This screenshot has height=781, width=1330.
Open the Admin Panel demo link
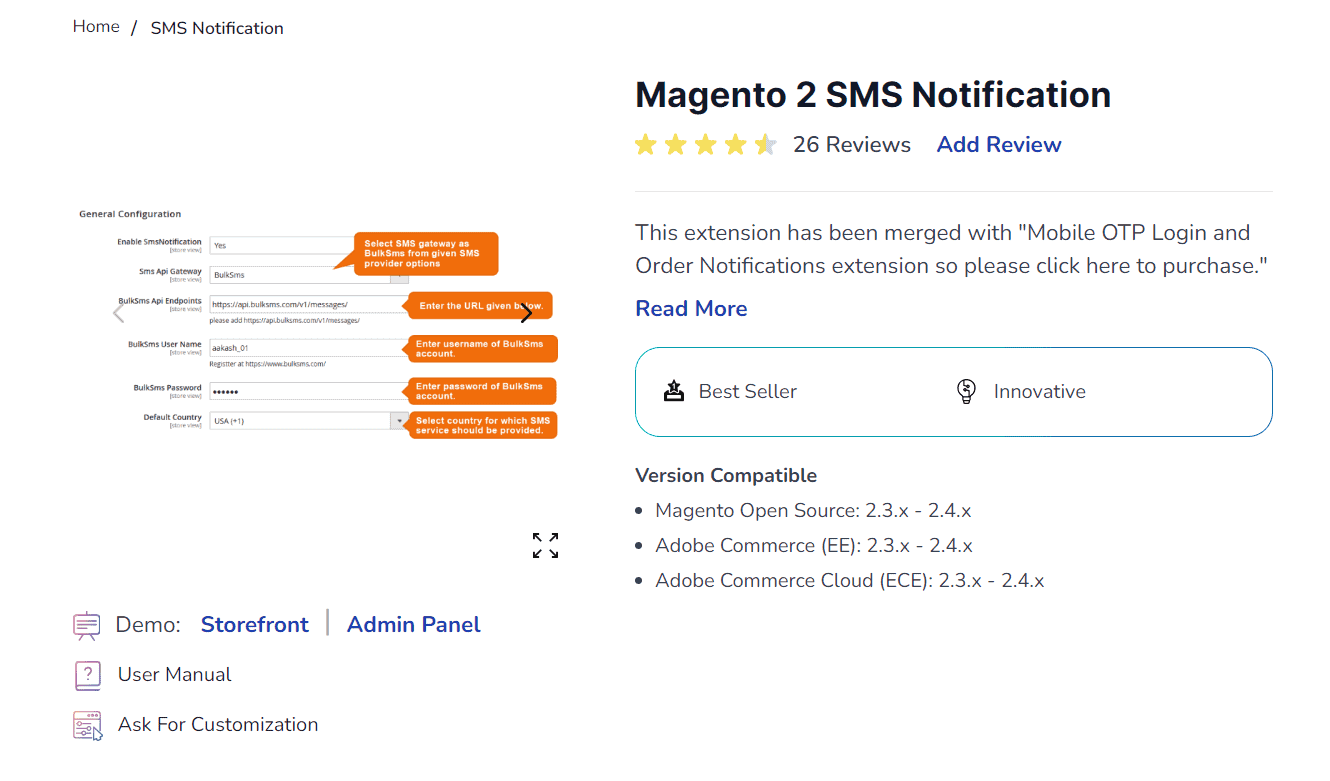[413, 624]
